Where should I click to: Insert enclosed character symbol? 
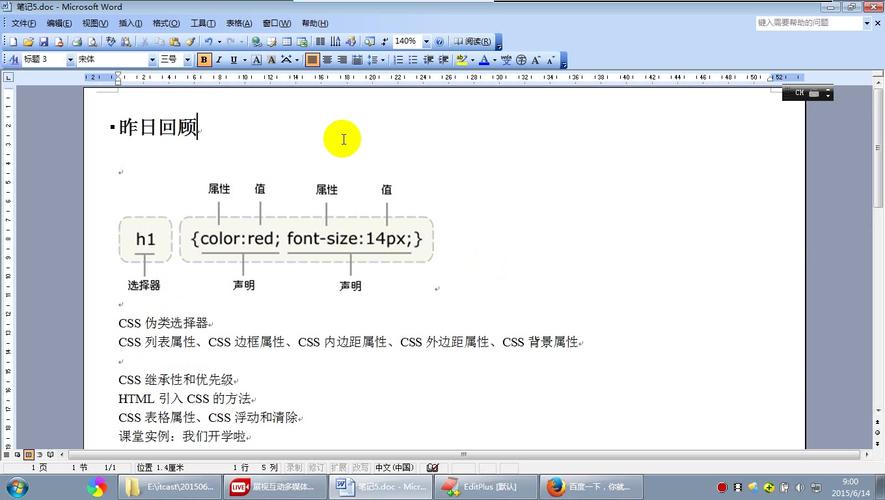coord(521,59)
